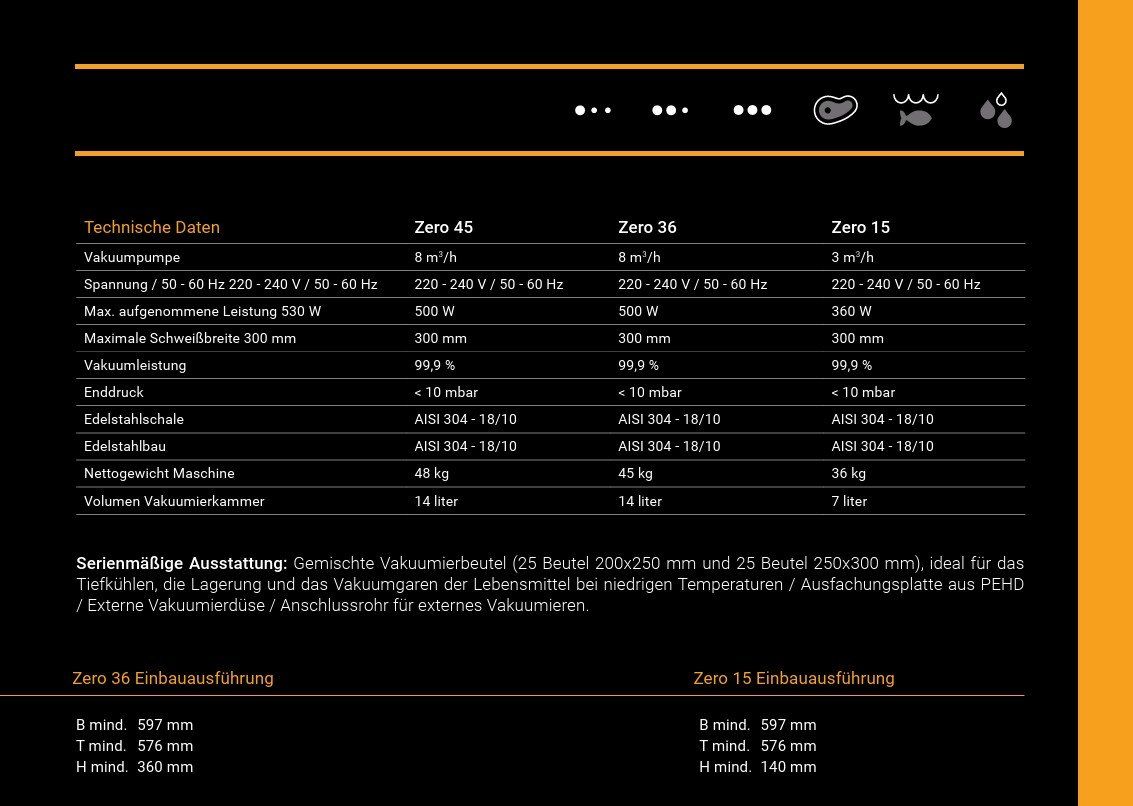Select the liquid droplets icon
The width and height of the screenshot is (1133, 806).
(996, 110)
